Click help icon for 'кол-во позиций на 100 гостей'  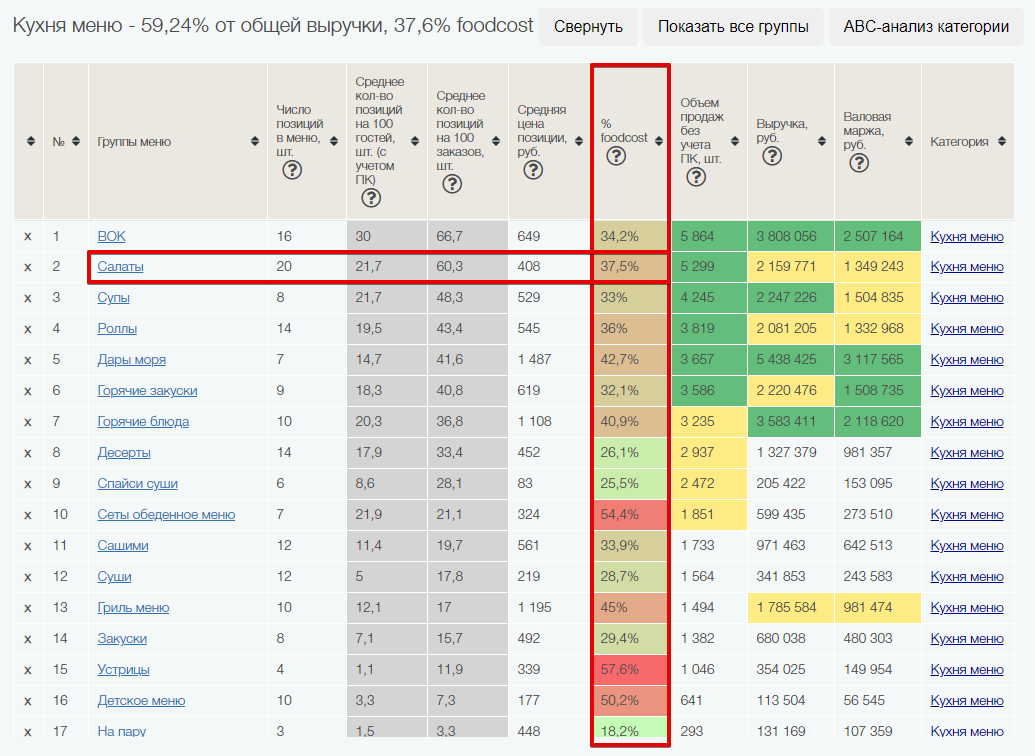coord(371,197)
